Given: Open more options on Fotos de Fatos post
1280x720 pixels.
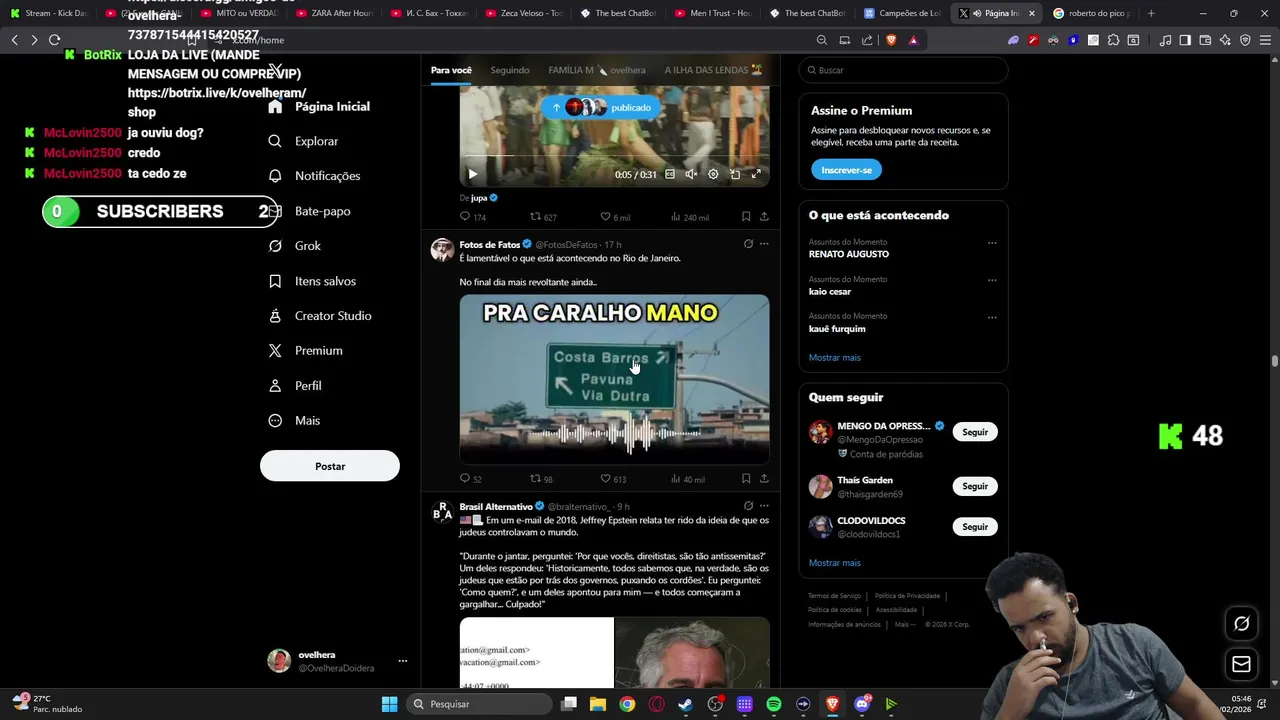Looking at the screenshot, I should tap(764, 244).
